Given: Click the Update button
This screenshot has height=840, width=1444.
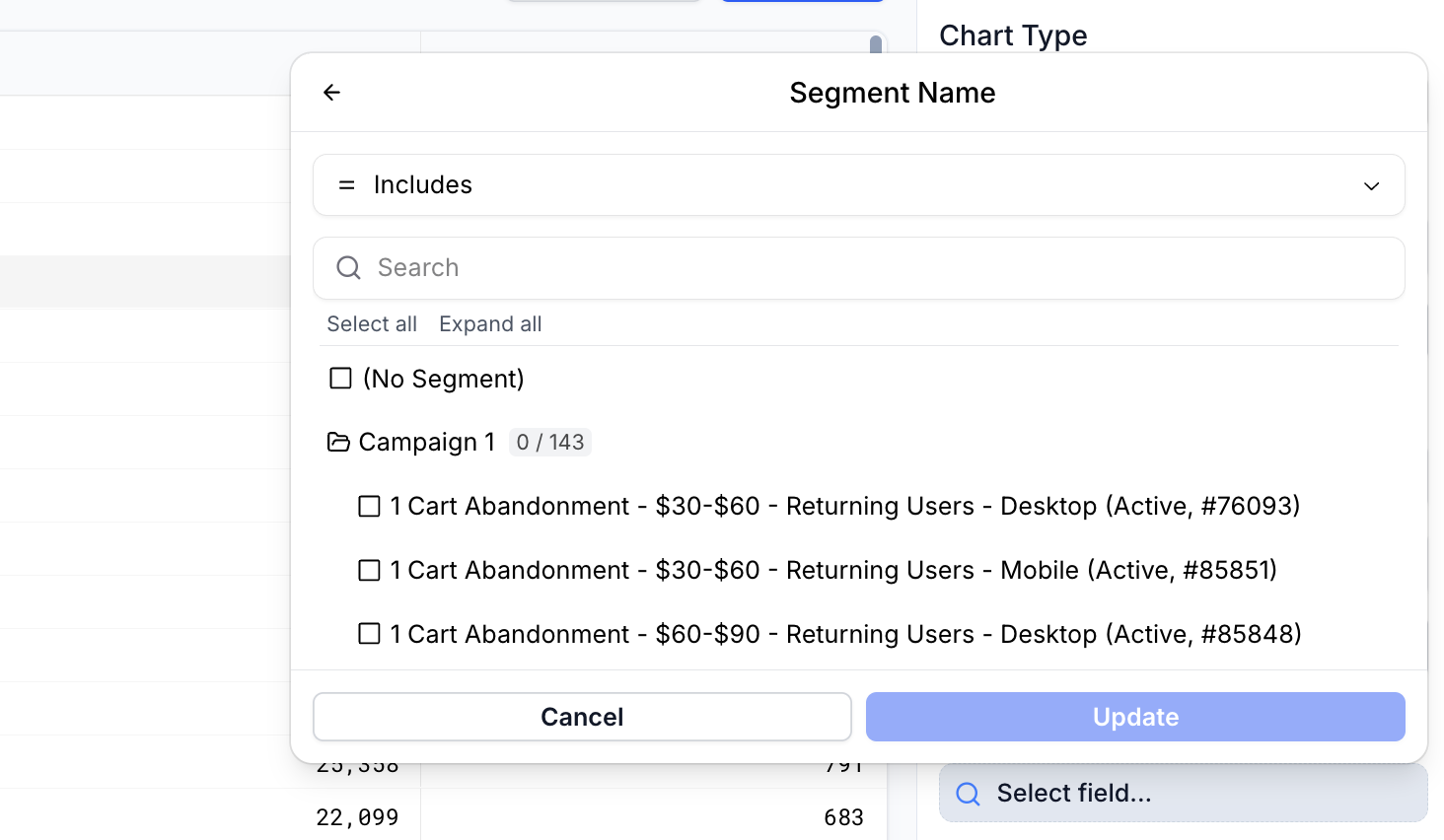Looking at the screenshot, I should point(1135,717).
